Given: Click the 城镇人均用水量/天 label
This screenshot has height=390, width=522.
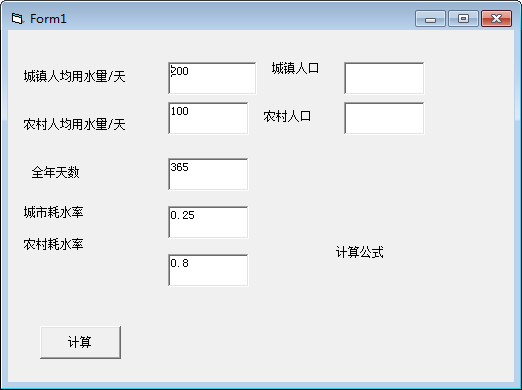Looking at the screenshot, I should (x=75, y=76).
